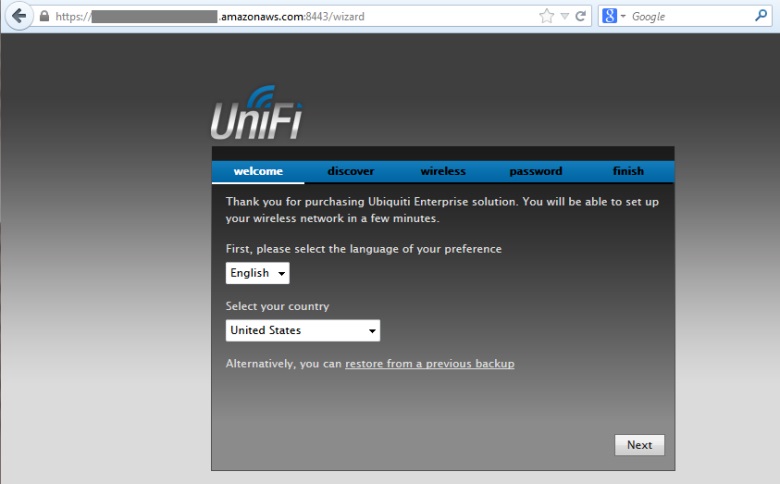Go to the wireless tab
Viewport: 780px width, 484px height.
tap(443, 171)
